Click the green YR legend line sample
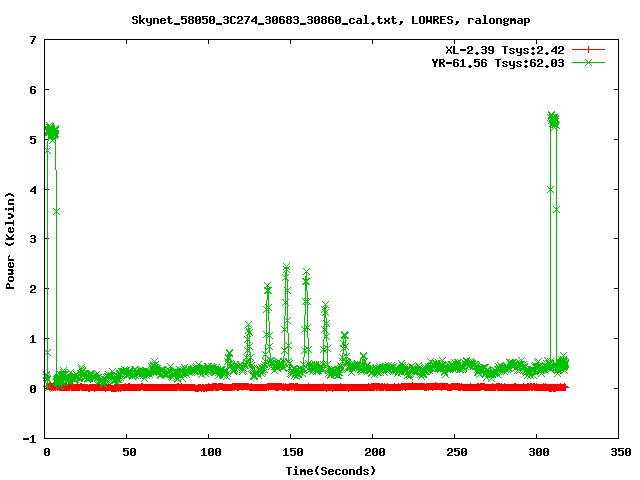This screenshot has height=480, width=640. click(x=588, y=62)
